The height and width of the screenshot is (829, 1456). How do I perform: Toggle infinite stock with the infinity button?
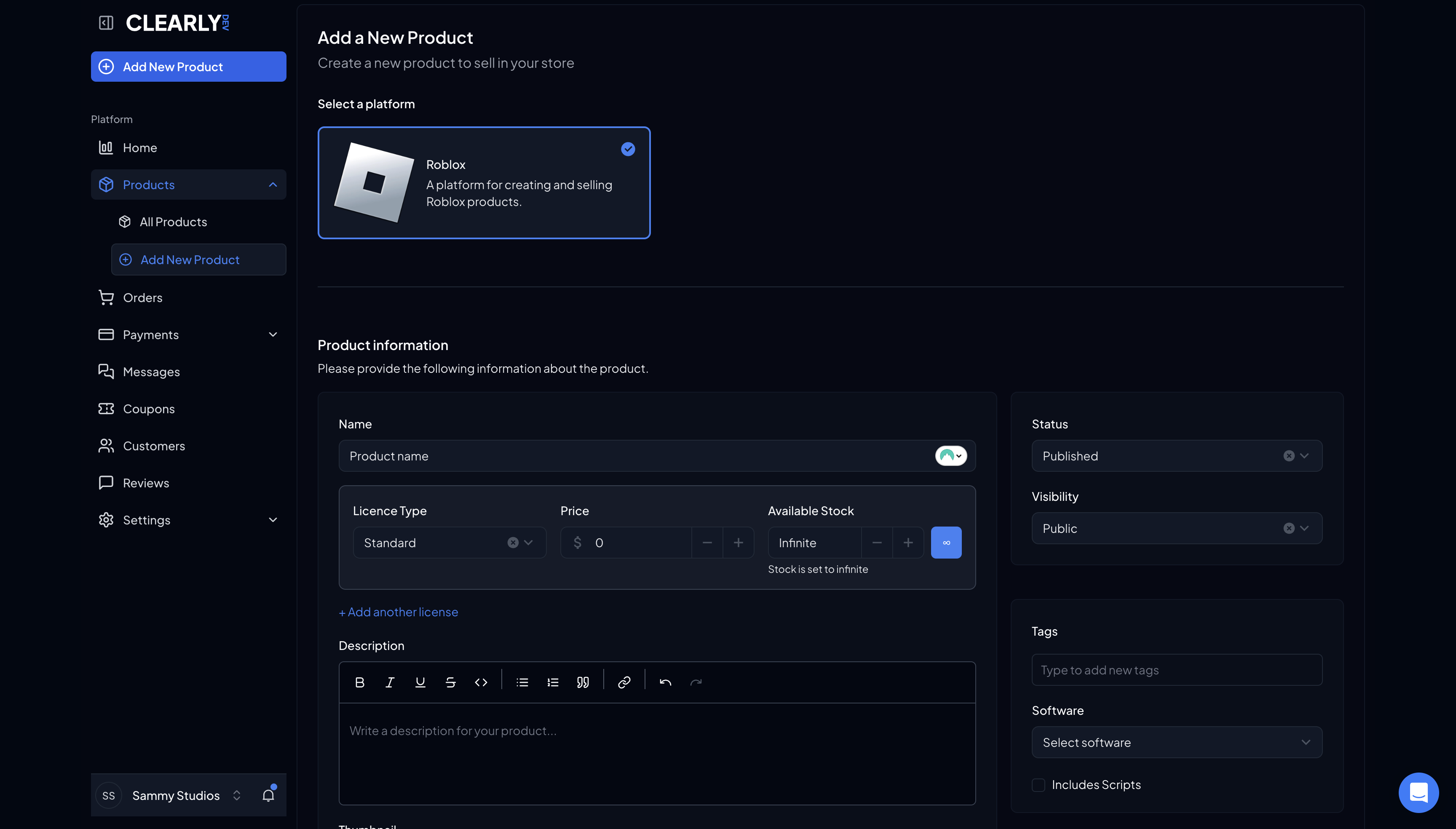945,542
